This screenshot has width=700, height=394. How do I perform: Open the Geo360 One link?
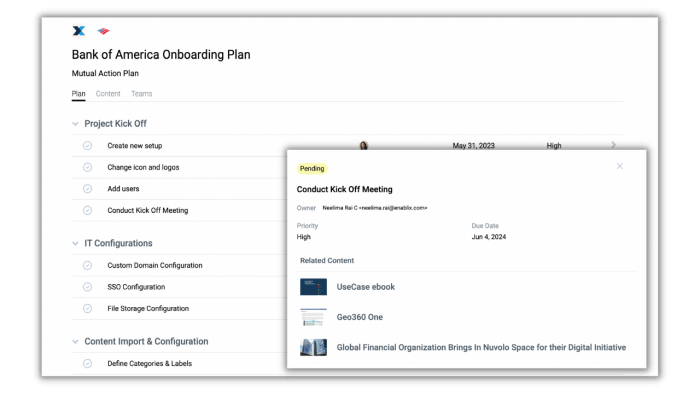click(x=360, y=317)
